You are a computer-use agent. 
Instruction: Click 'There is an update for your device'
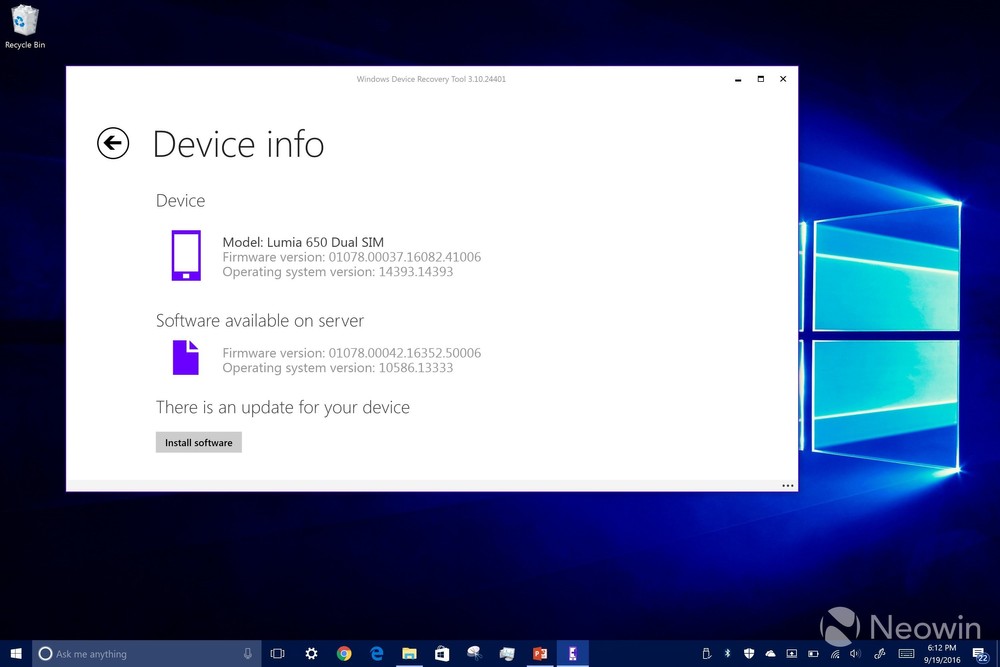[x=283, y=407]
